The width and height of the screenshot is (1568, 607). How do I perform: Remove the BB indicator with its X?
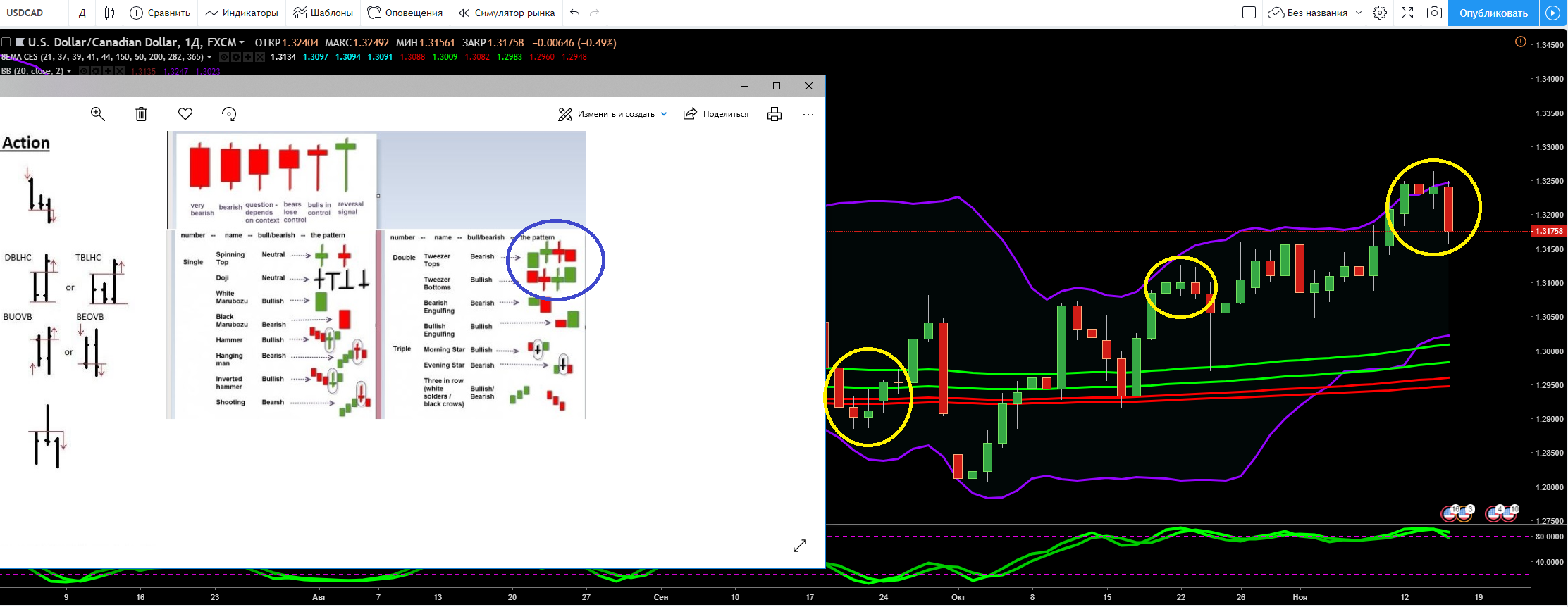(x=120, y=71)
